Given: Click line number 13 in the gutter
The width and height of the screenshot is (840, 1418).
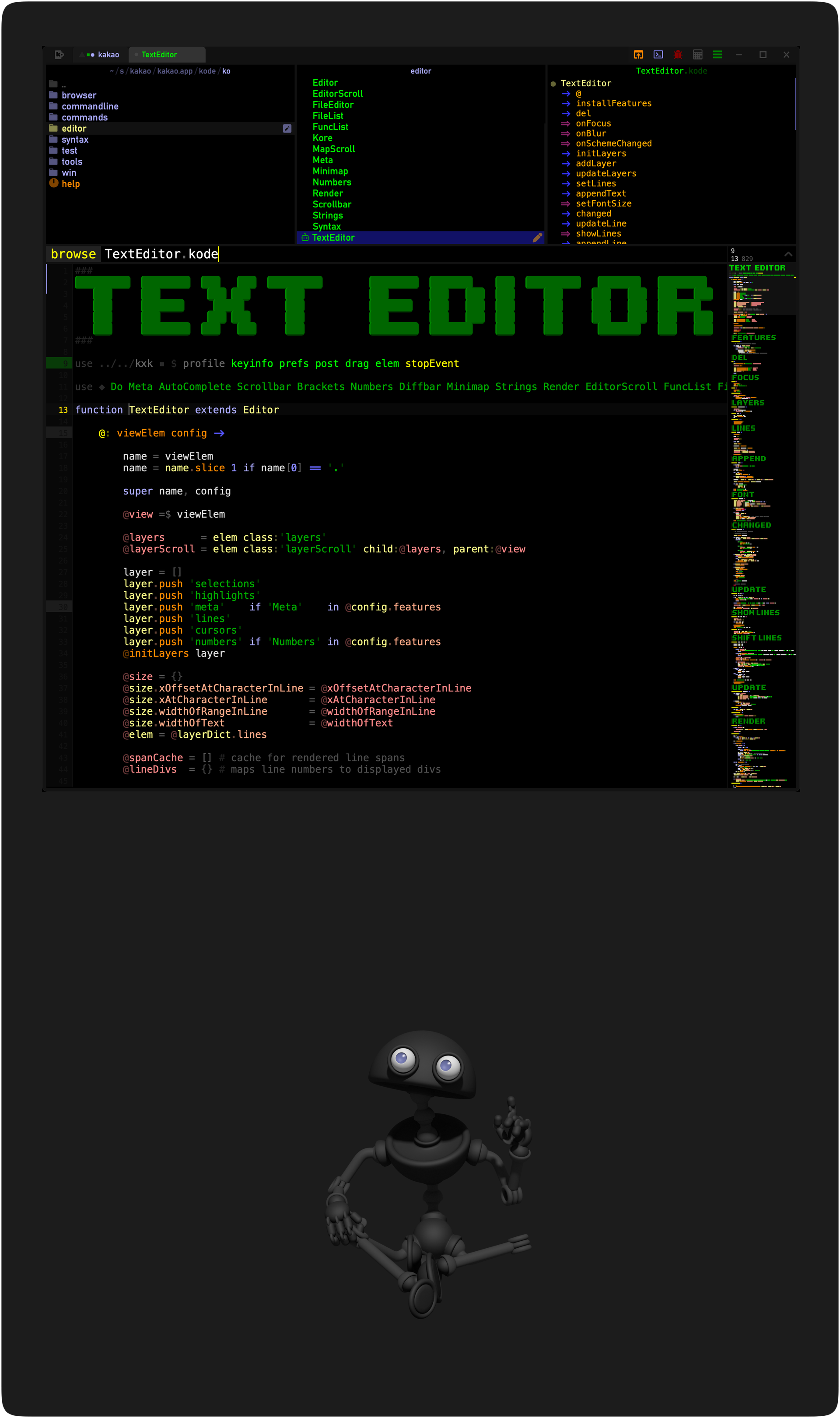Looking at the screenshot, I should (63, 410).
